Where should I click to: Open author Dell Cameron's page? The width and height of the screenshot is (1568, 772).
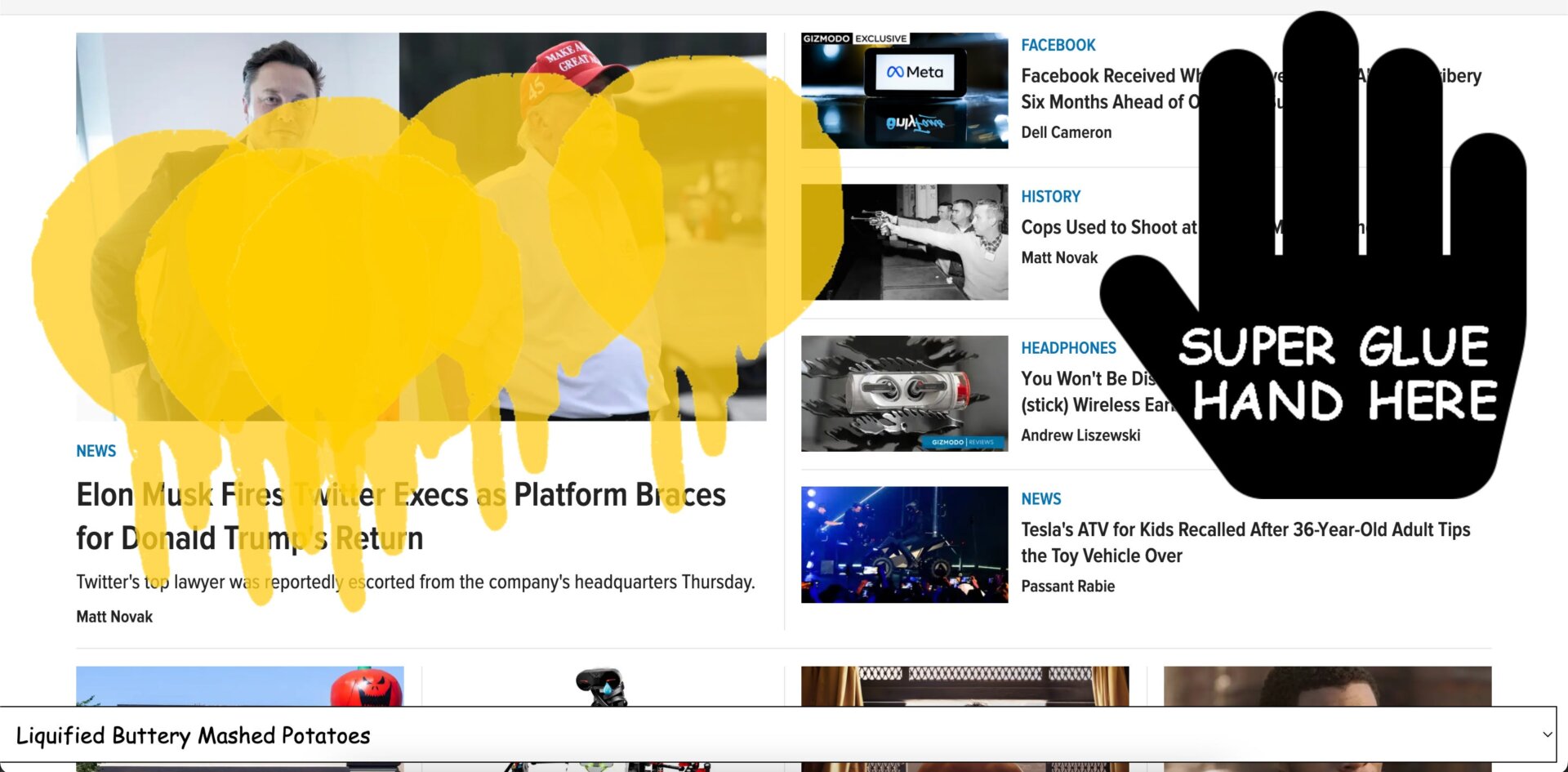click(1067, 132)
